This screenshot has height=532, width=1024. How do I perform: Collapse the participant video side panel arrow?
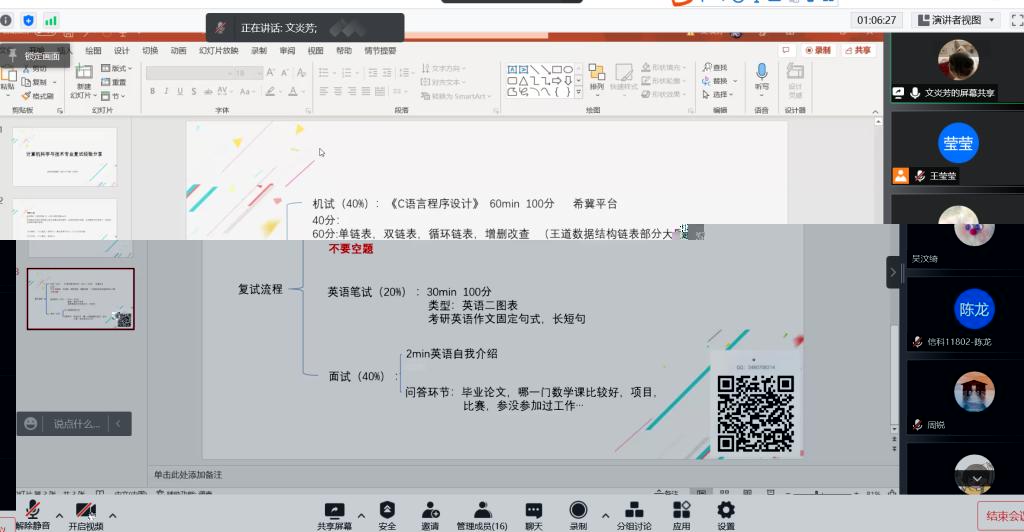click(894, 272)
